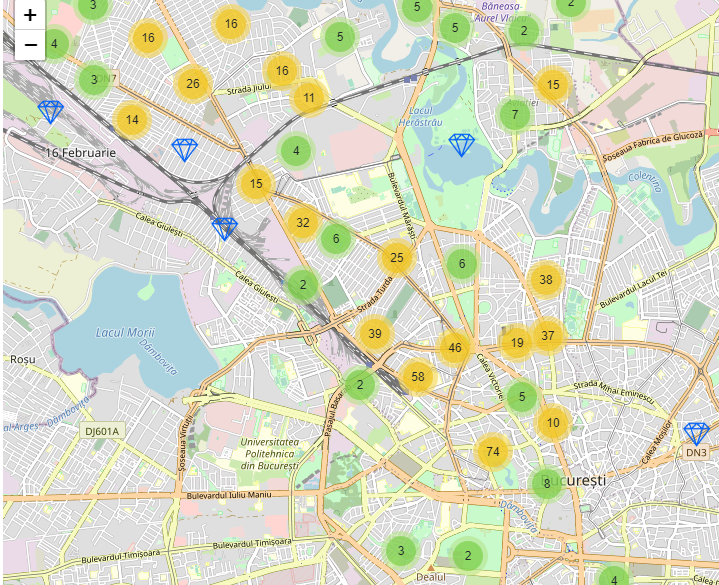The height and width of the screenshot is (585, 719).
Task: Click the zoom out minus button
Action: 30,45
